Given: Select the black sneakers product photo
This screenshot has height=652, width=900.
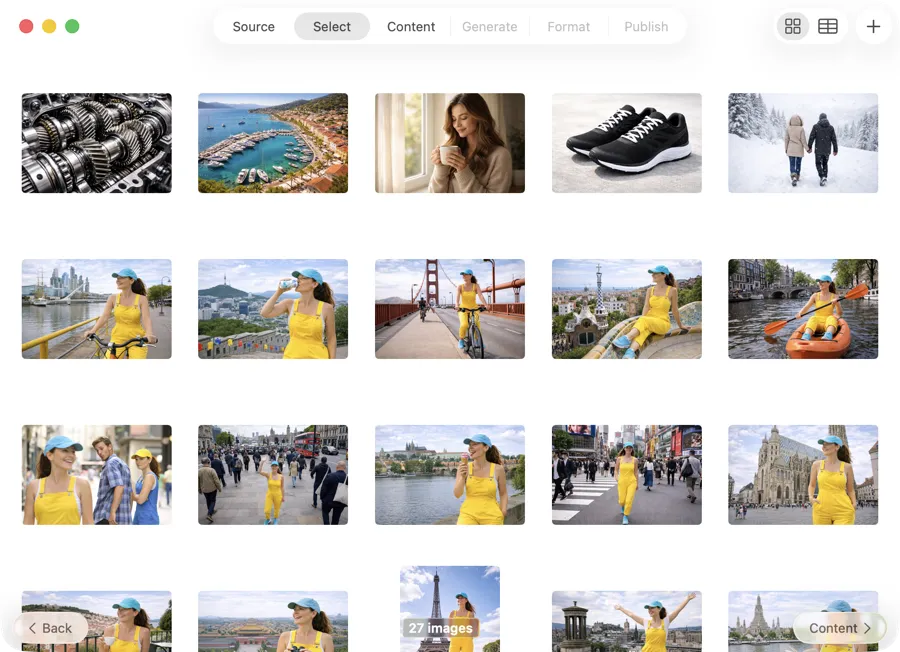Looking at the screenshot, I should click(626, 143).
